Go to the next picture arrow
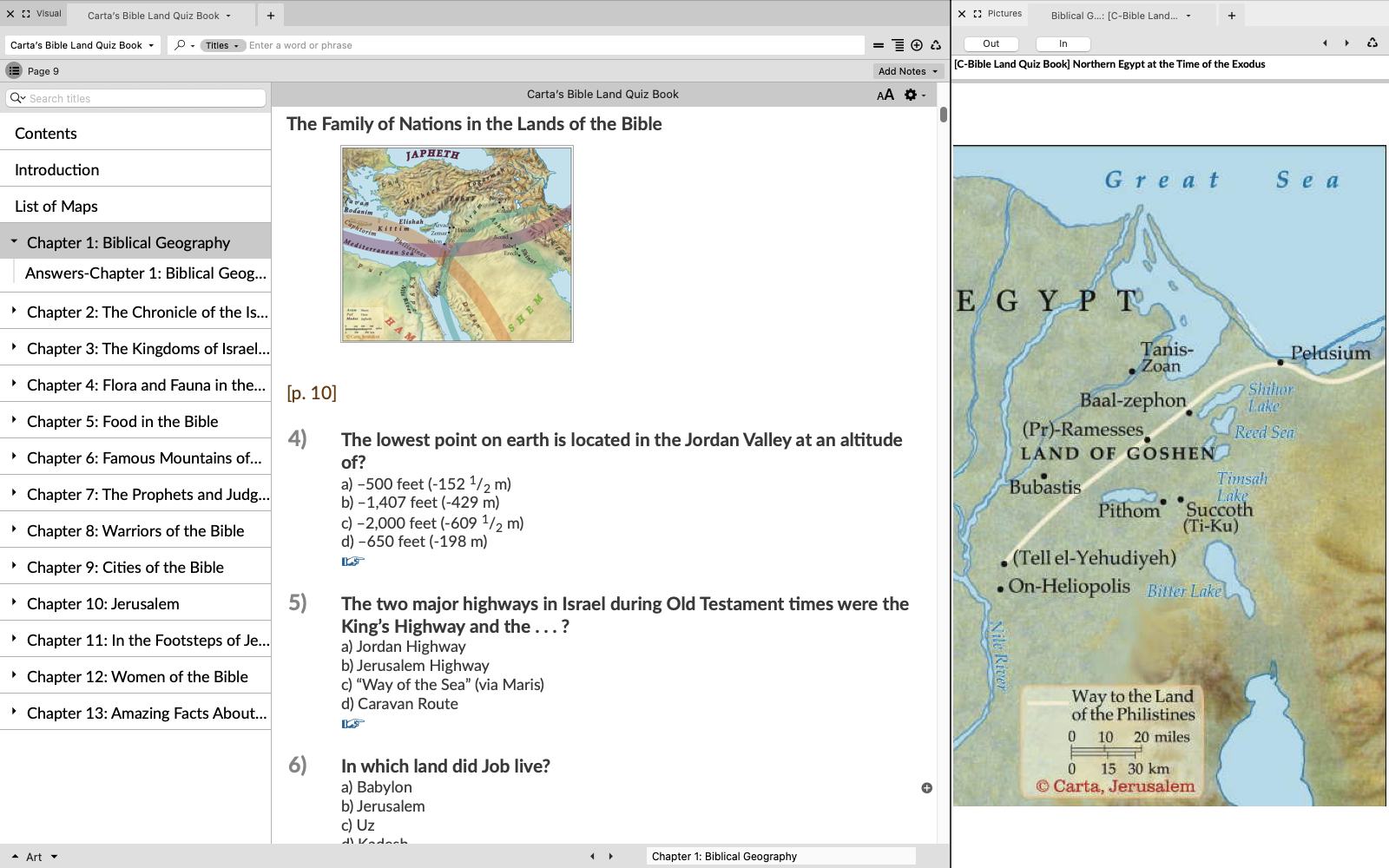This screenshot has width=1389, height=868. click(x=1346, y=43)
